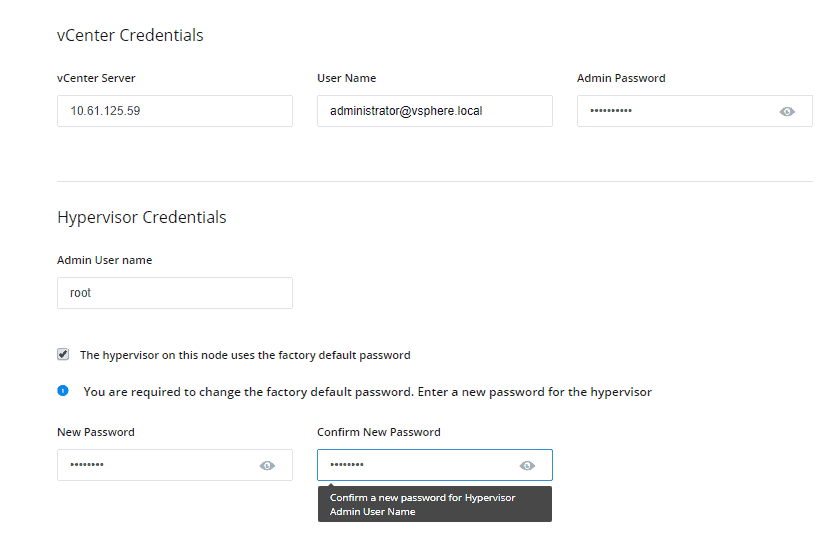The height and width of the screenshot is (542, 832).
Task: Focus the hypervisor New Password input
Action: [x=175, y=465]
